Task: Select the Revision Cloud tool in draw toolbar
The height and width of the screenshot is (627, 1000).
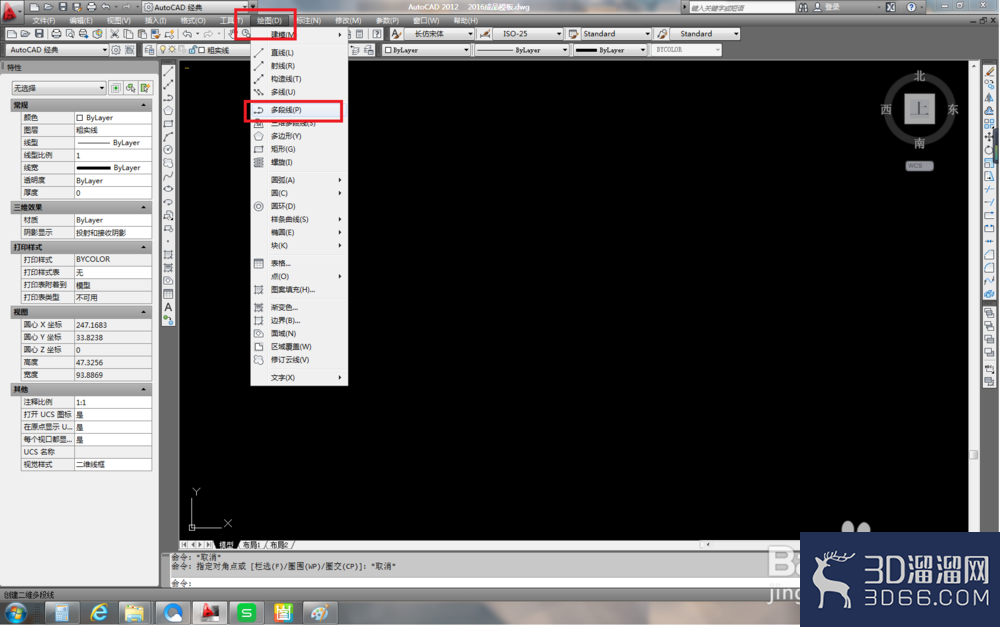Action: tap(168, 163)
